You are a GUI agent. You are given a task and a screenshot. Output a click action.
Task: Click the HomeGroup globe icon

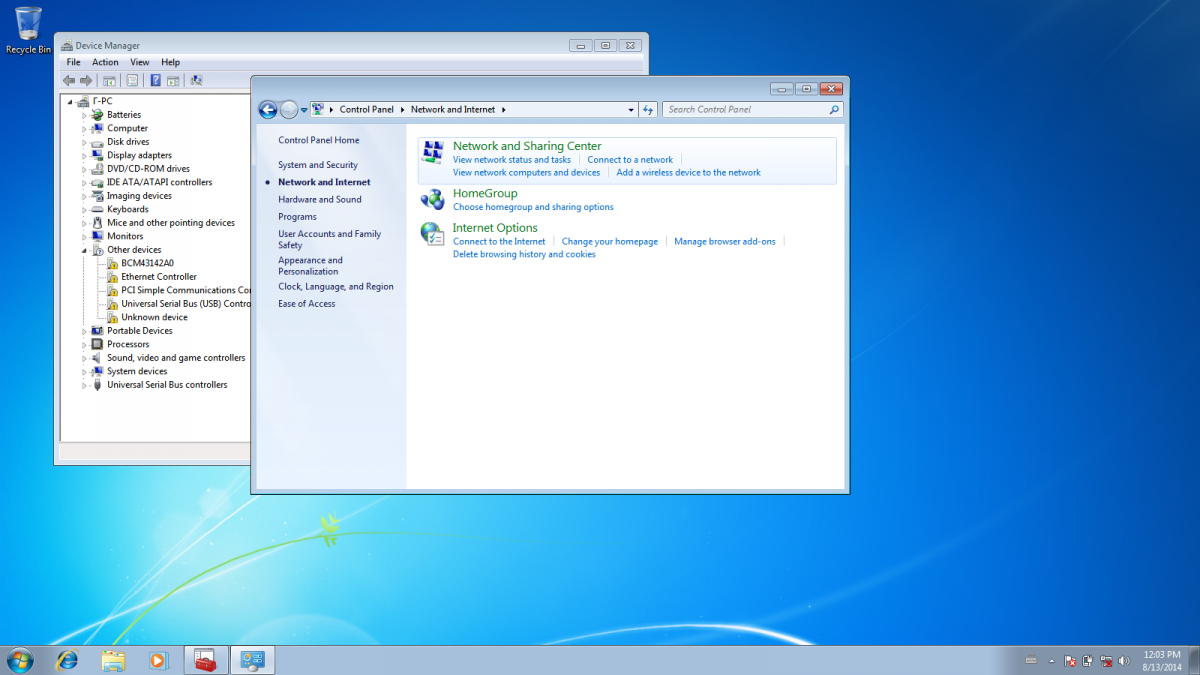point(432,199)
